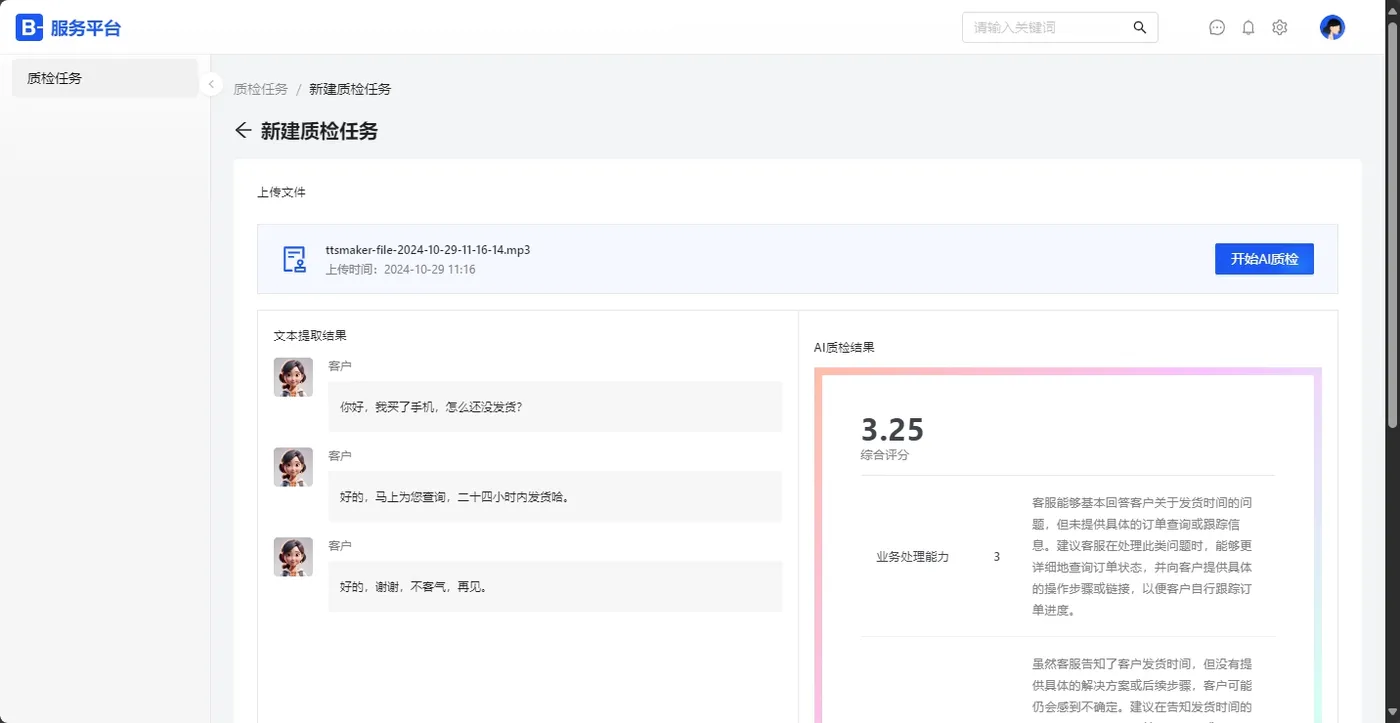Click the search magnifier icon

[1140, 28]
